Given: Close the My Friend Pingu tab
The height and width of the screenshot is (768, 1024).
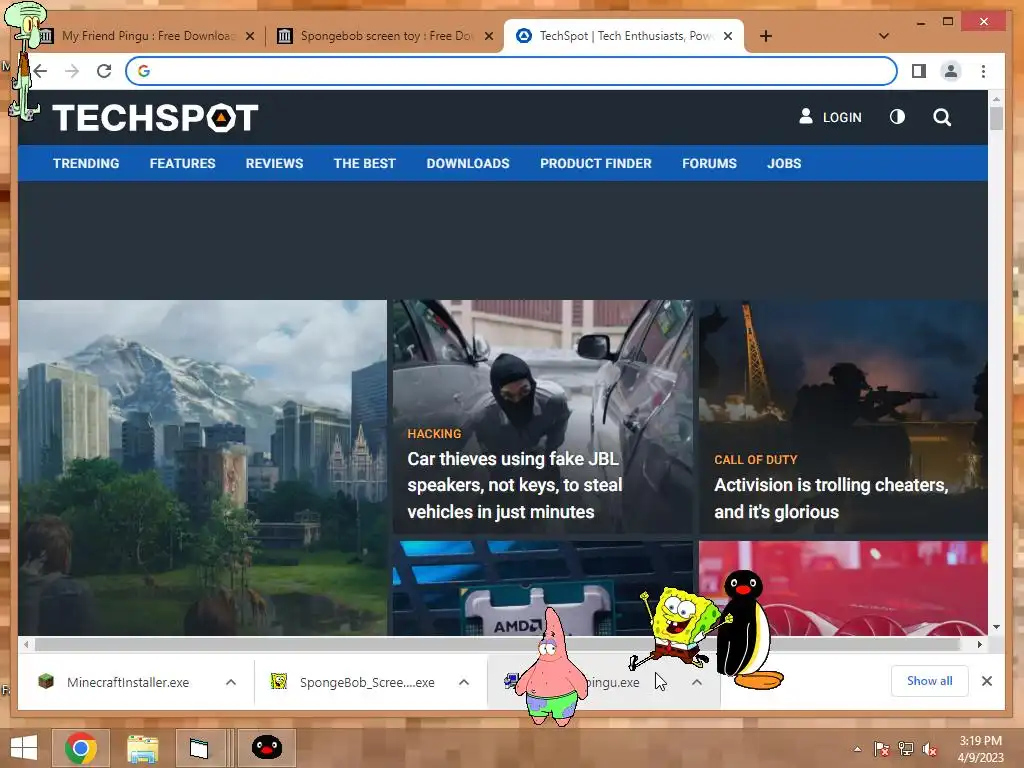Looking at the screenshot, I should [249, 36].
